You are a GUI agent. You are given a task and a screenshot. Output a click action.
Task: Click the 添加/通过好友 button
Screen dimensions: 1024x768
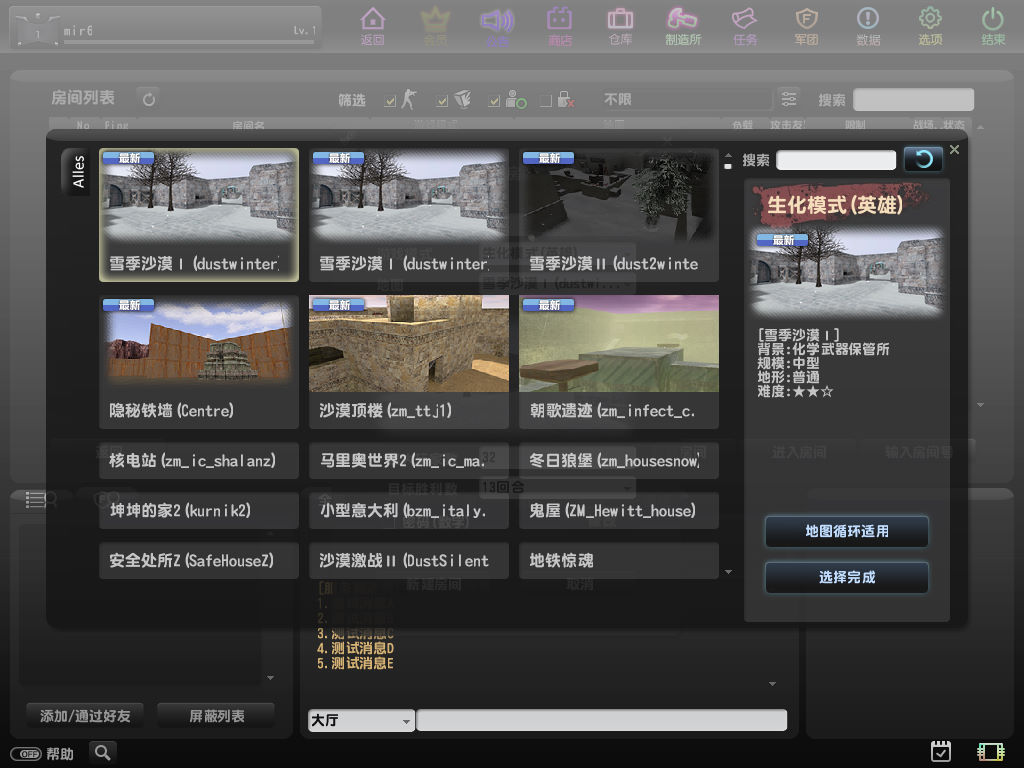click(85, 716)
